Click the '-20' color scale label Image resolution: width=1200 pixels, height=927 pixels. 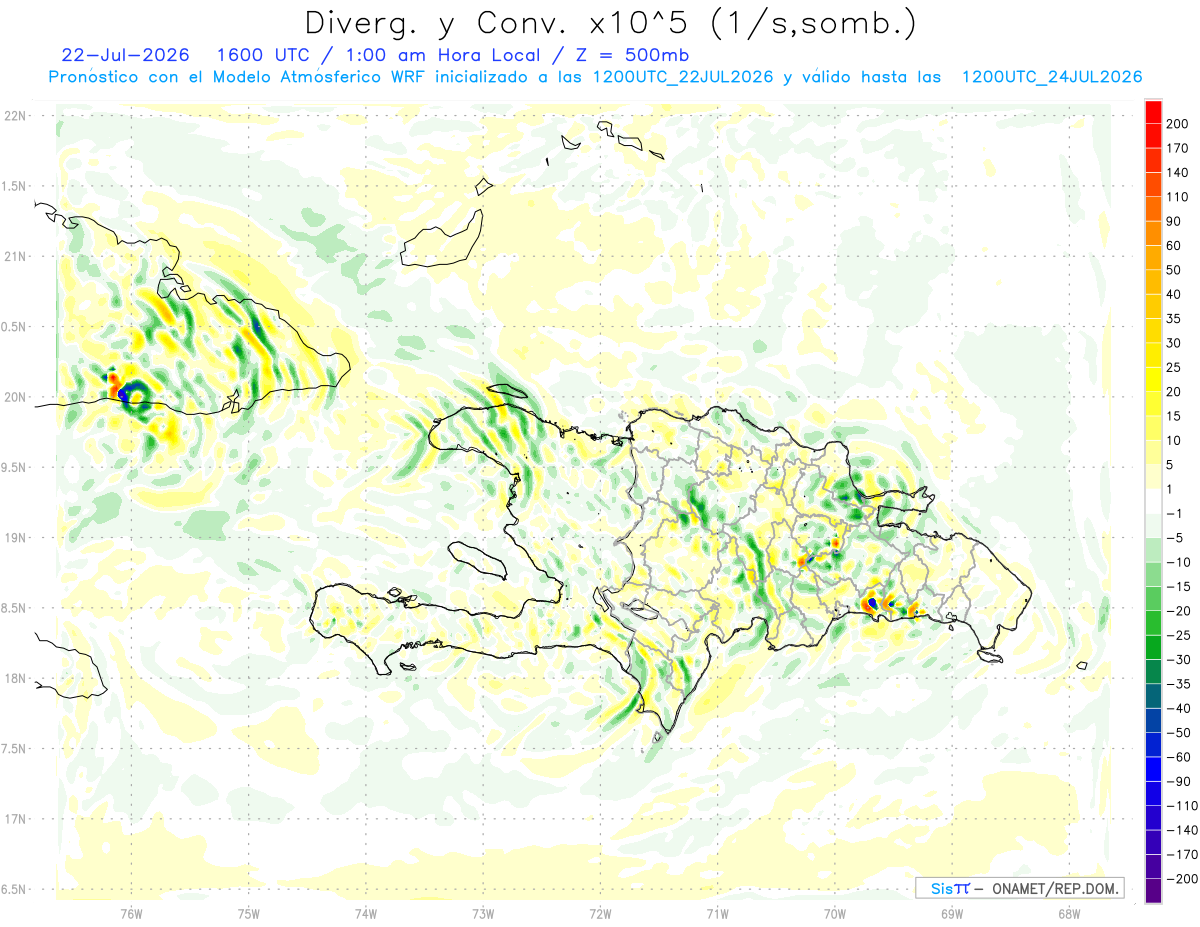(1181, 611)
